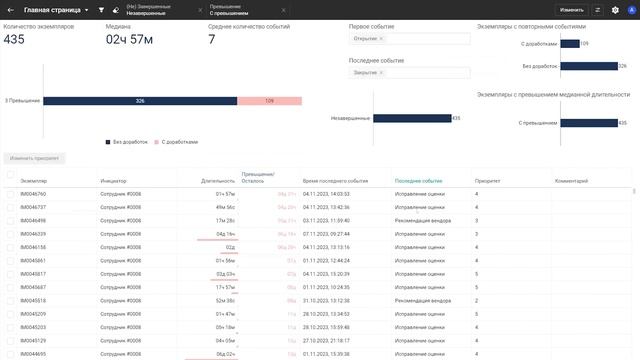This screenshot has width=640, height=360.
Task: Click the pink С доработками 109 stacked bar
Action: point(269,101)
